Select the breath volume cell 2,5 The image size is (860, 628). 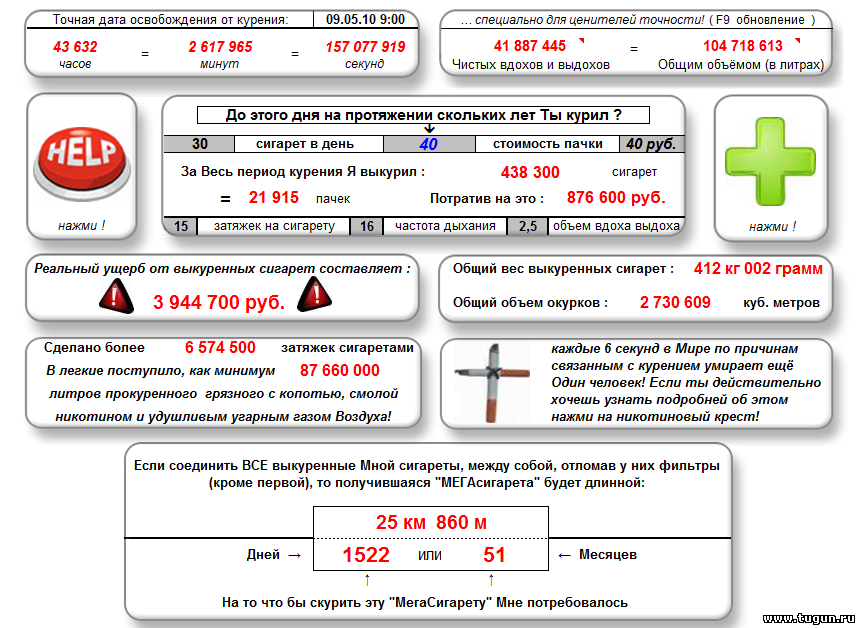tap(528, 226)
